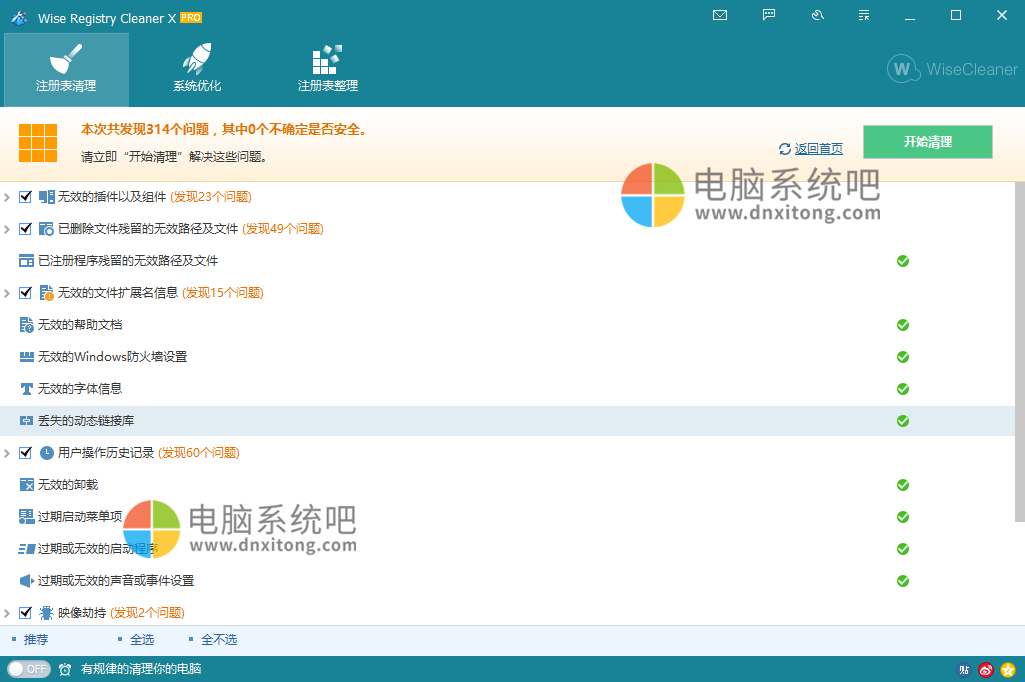This screenshot has width=1025, height=682.
Task: Open the menu list icon in title bar
Action: coord(864,15)
